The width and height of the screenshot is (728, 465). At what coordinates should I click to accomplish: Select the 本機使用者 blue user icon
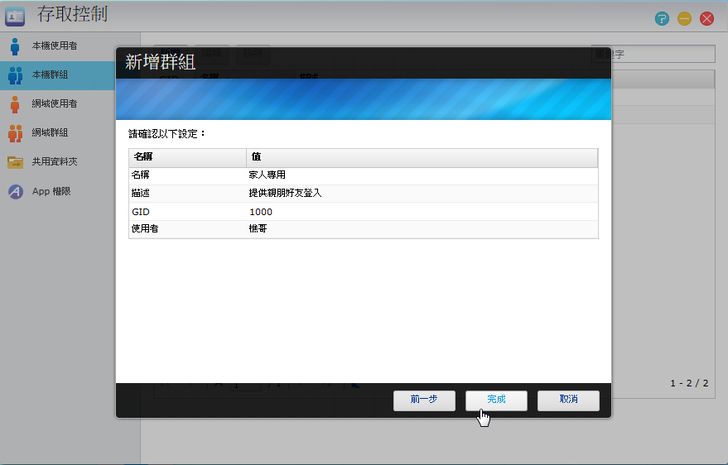15,46
